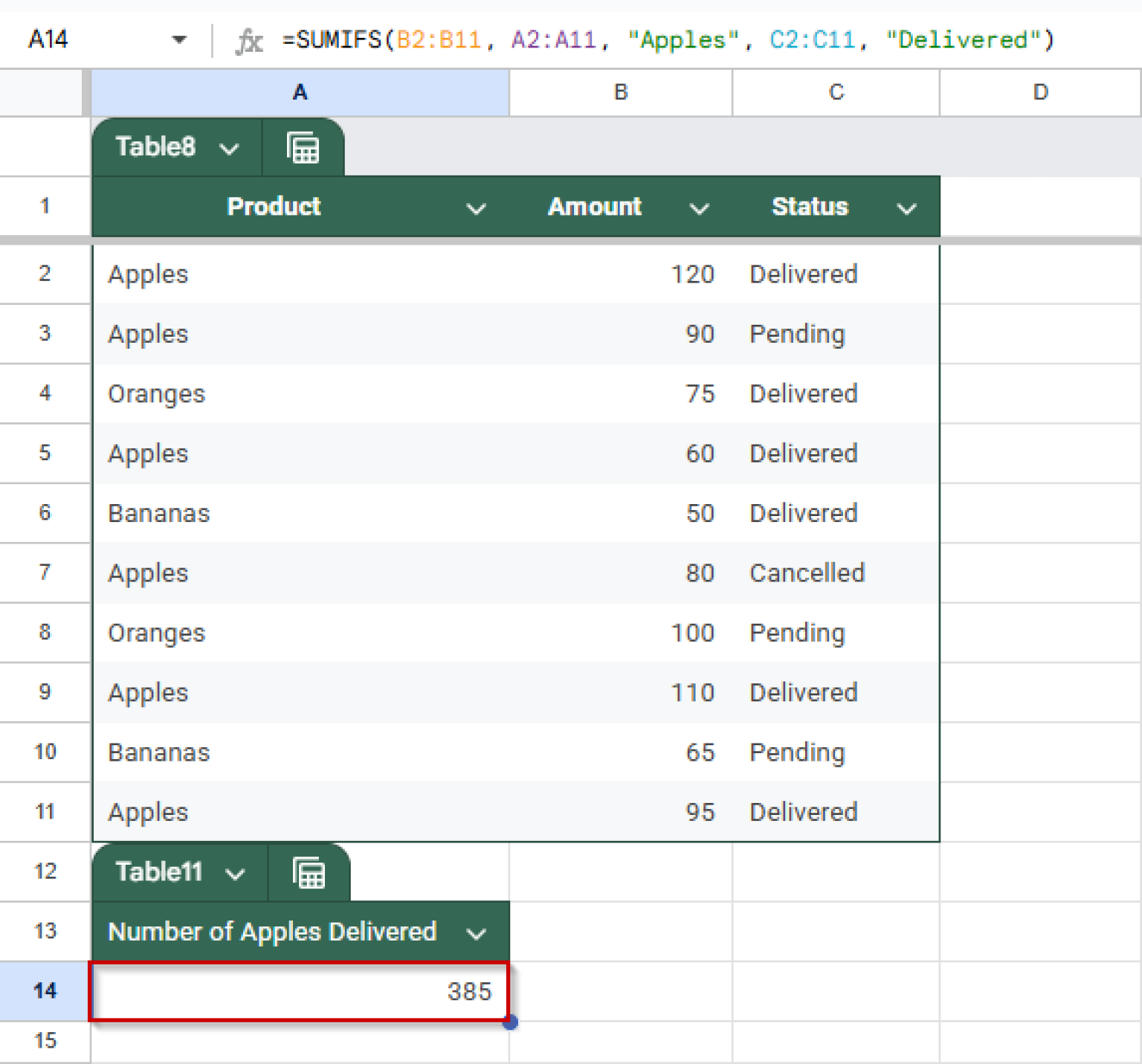Click the fx function icon
The image size is (1142, 1064).
point(250,40)
